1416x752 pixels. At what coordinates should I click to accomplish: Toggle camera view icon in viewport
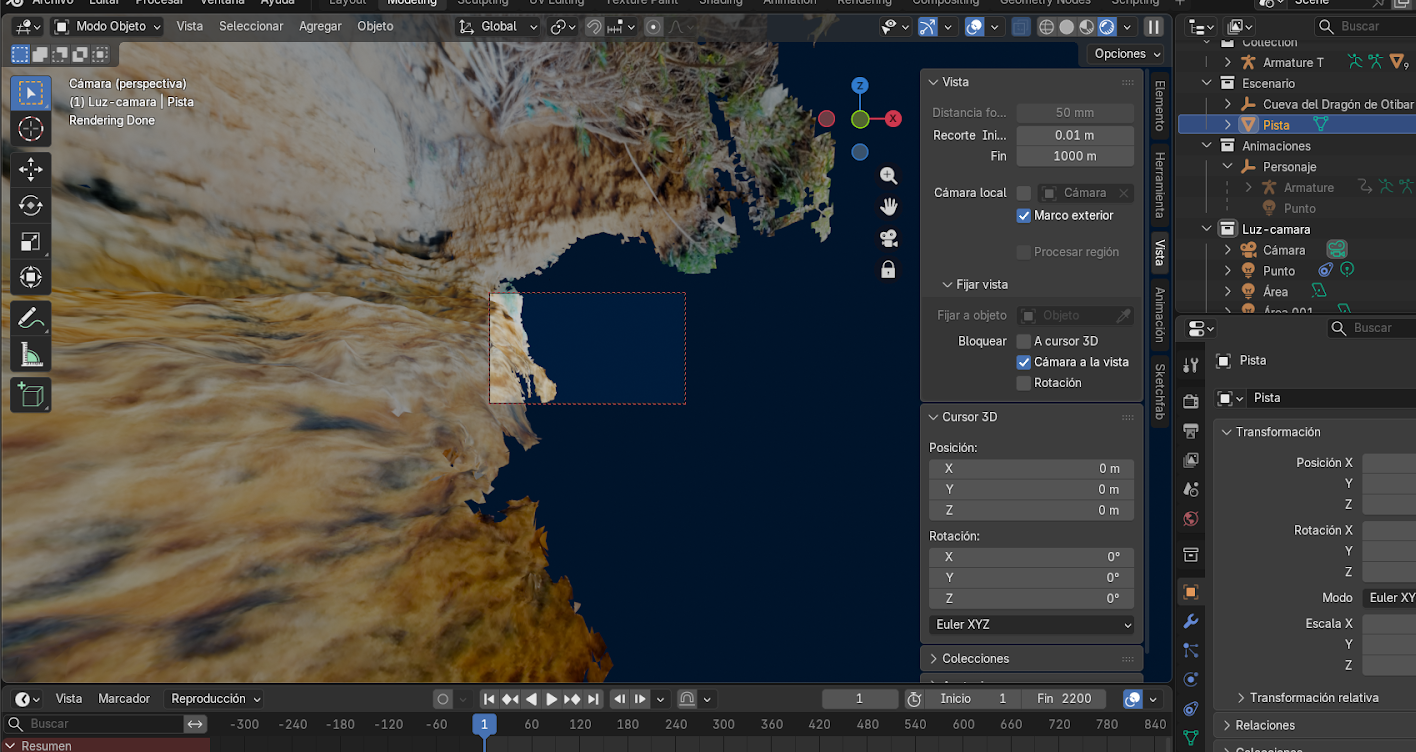tap(888, 238)
